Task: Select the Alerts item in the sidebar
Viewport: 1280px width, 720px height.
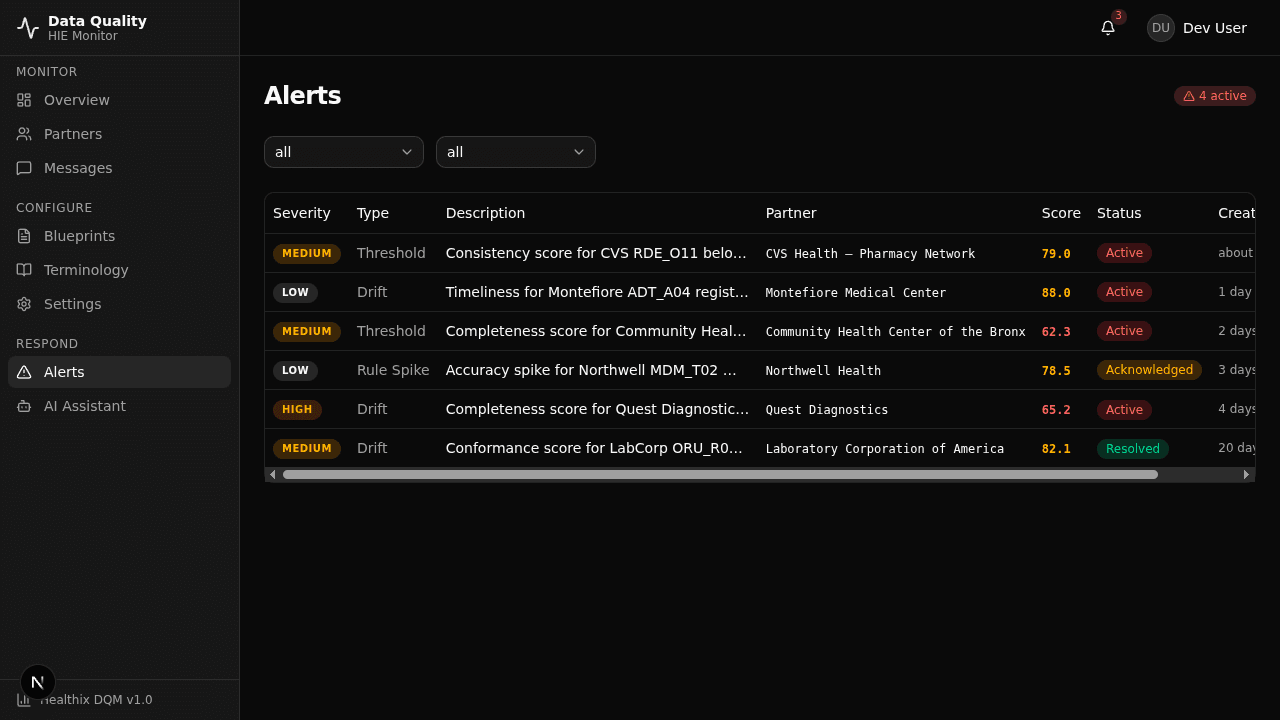Action: (x=63, y=372)
